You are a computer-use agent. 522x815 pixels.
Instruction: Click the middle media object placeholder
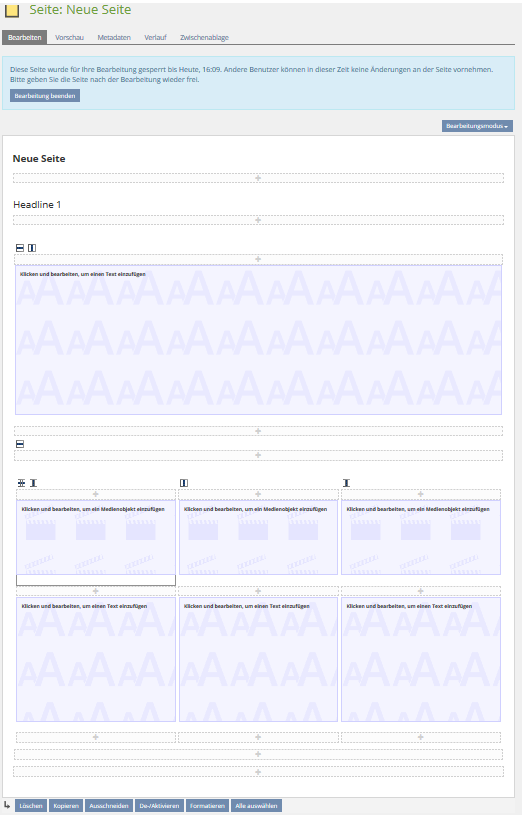(x=258, y=537)
